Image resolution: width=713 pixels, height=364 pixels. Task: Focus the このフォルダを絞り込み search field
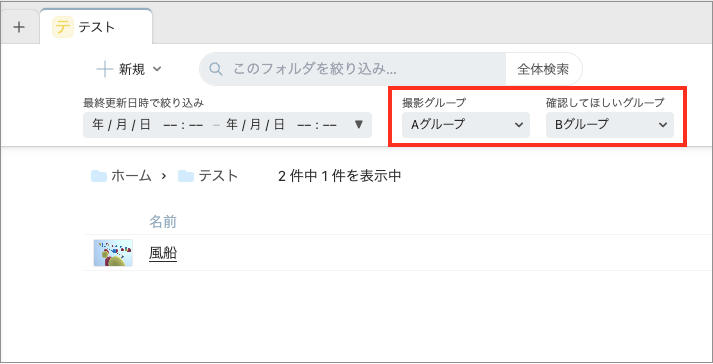coord(352,69)
